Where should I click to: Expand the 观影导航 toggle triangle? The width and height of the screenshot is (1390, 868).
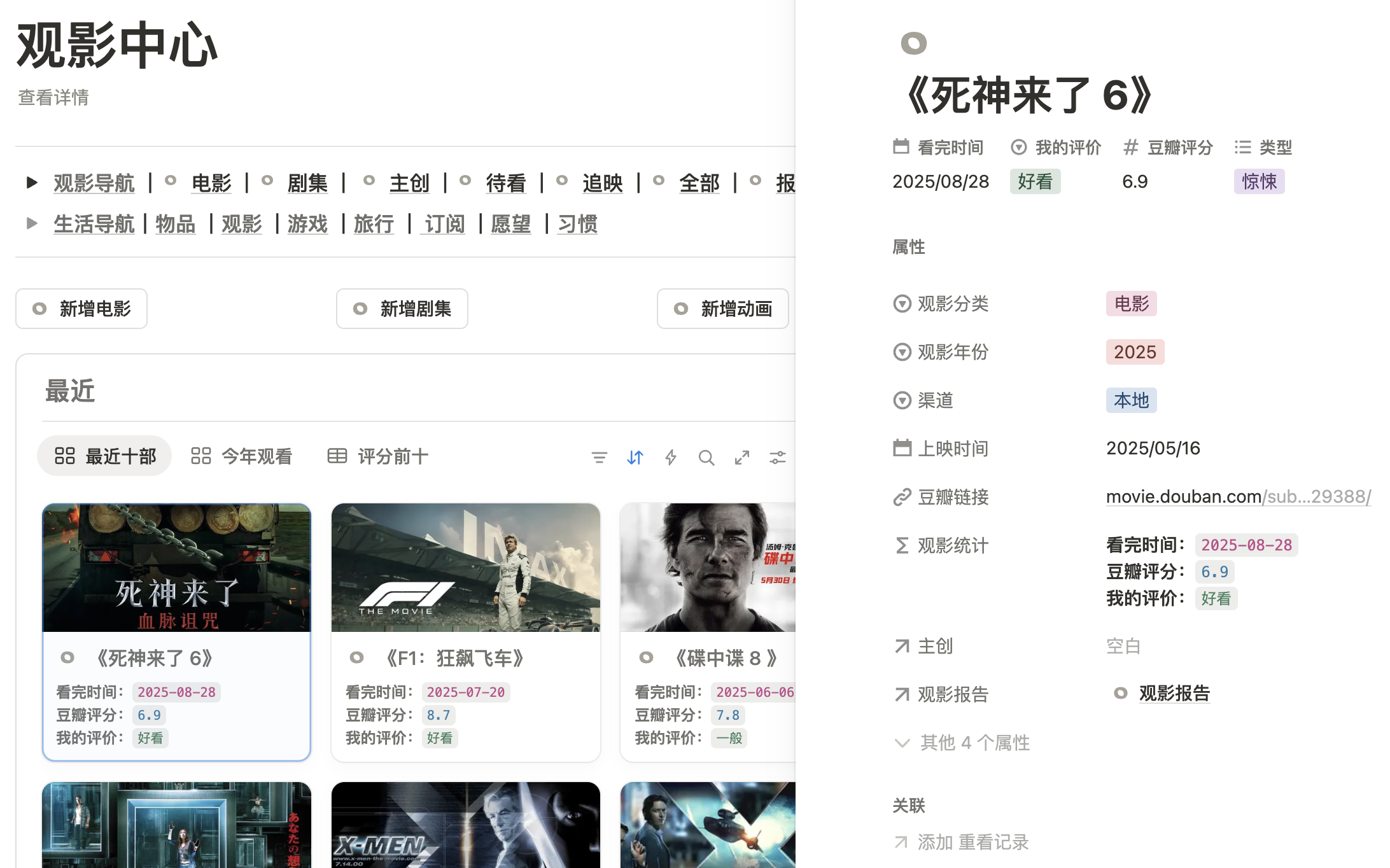pos(32,183)
